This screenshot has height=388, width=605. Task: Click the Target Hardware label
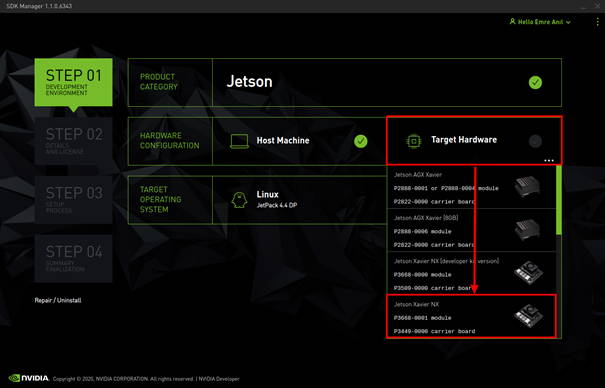click(464, 140)
